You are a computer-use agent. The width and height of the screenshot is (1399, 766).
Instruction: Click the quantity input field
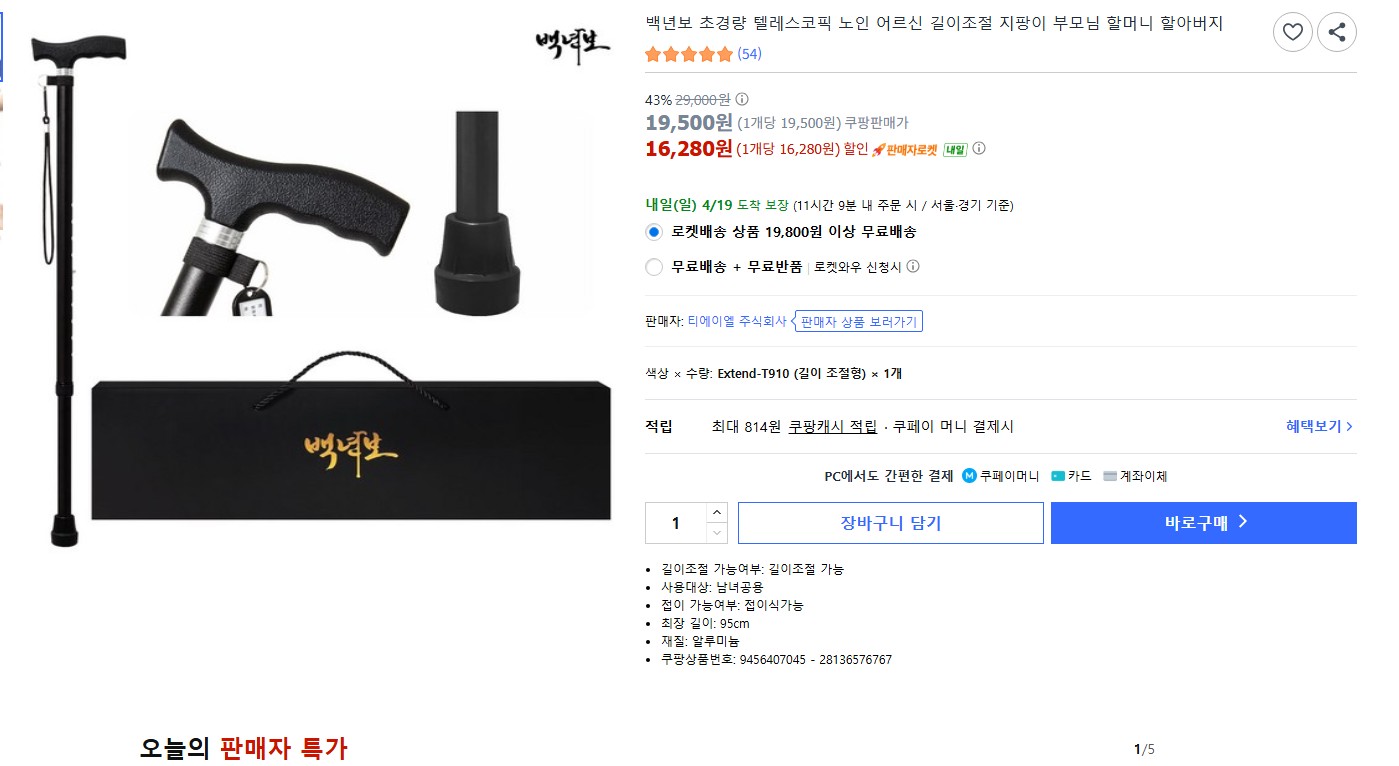(676, 523)
